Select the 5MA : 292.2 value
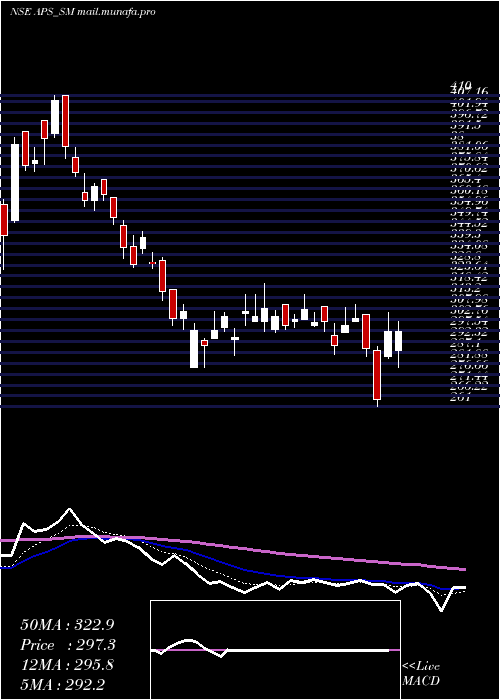Screen dimensions: 500x700 (x=62, y=684)
